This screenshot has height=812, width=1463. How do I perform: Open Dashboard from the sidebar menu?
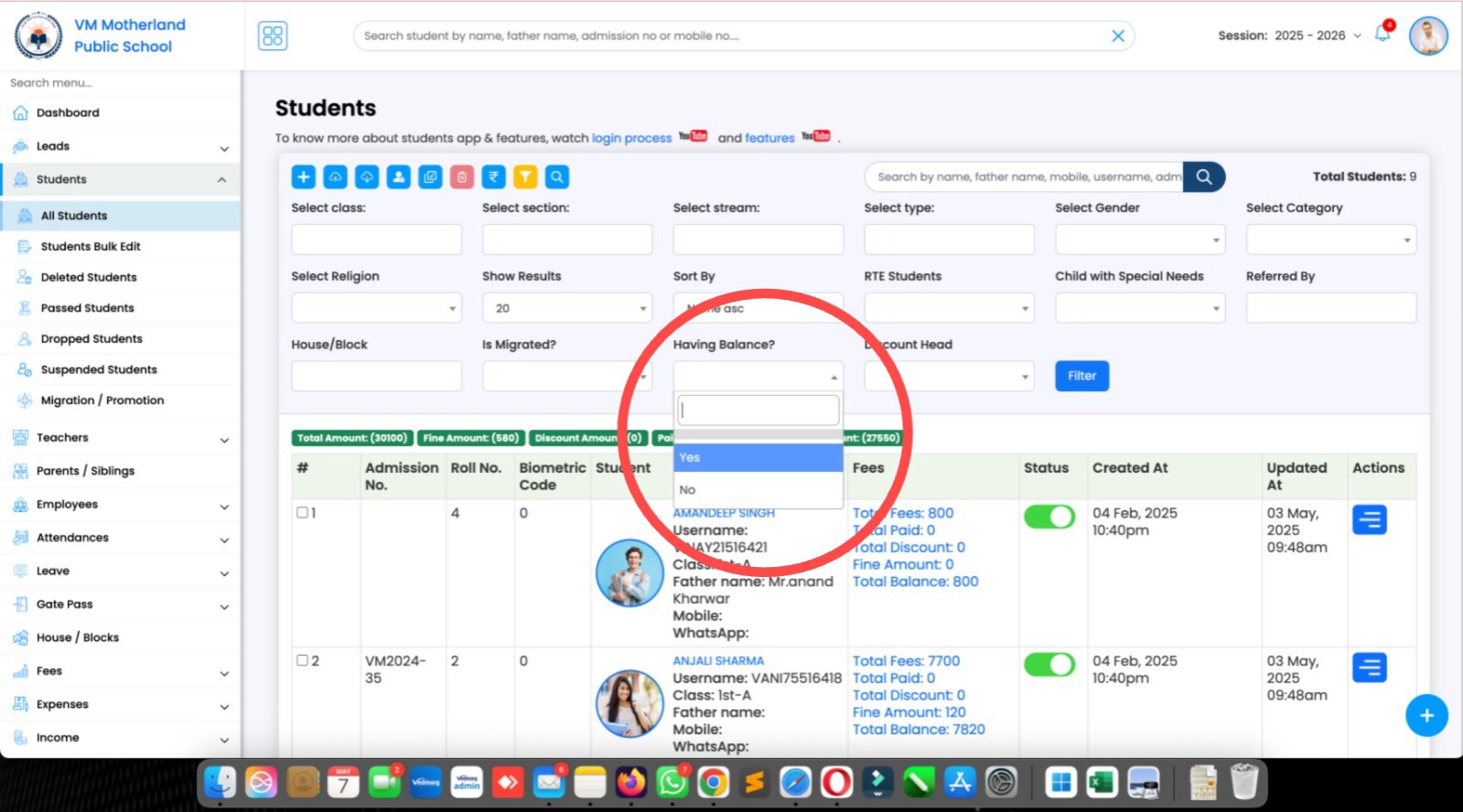tap(68, 112)
